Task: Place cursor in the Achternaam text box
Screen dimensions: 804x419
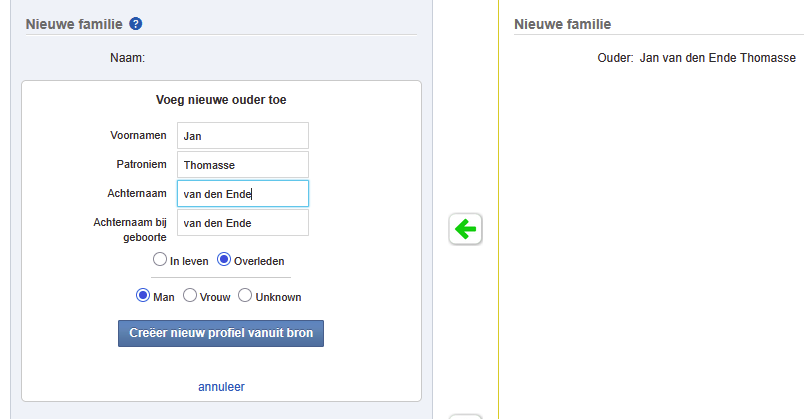Action: (x=242, y=193)
